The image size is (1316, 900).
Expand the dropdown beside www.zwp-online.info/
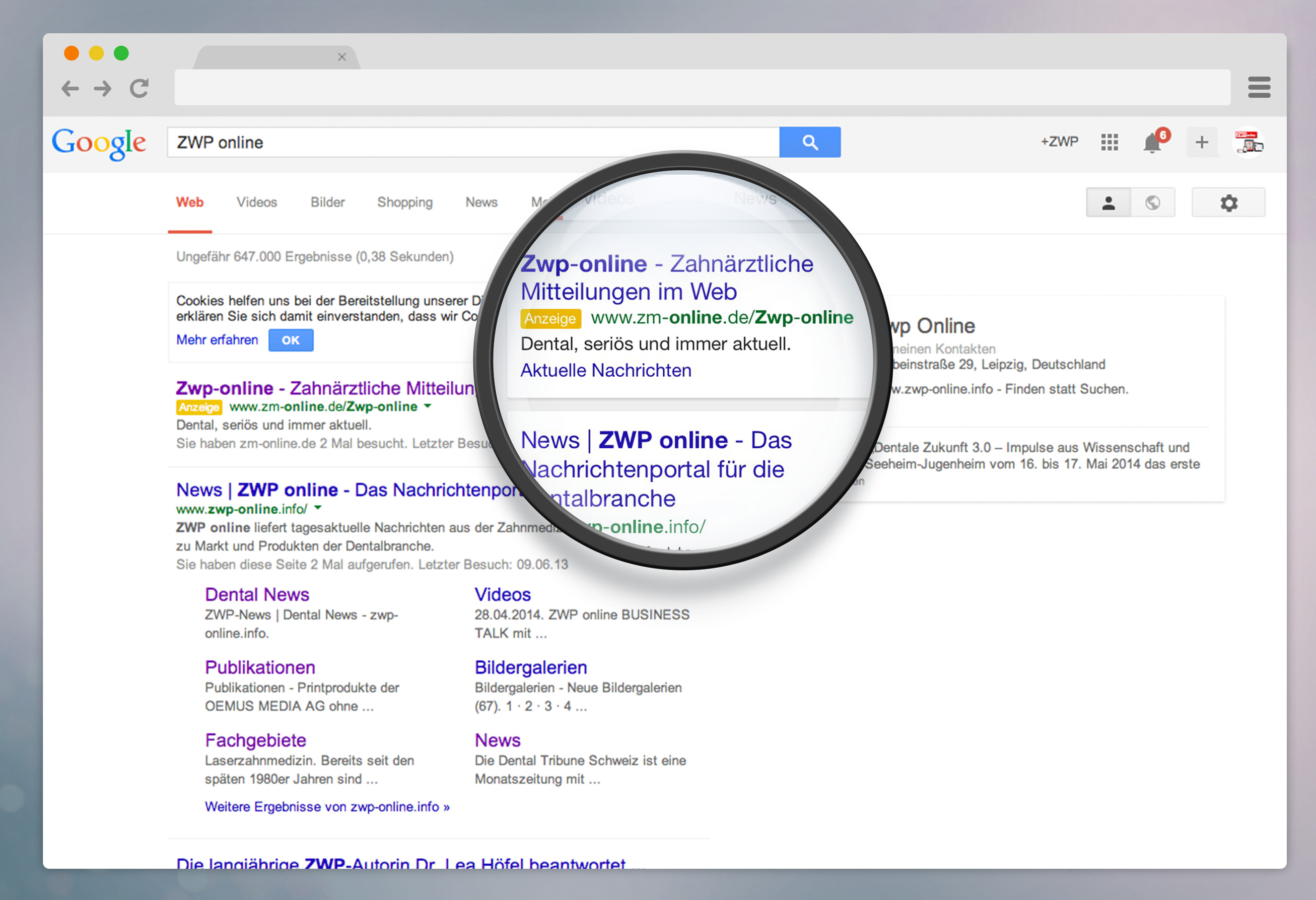318,508
